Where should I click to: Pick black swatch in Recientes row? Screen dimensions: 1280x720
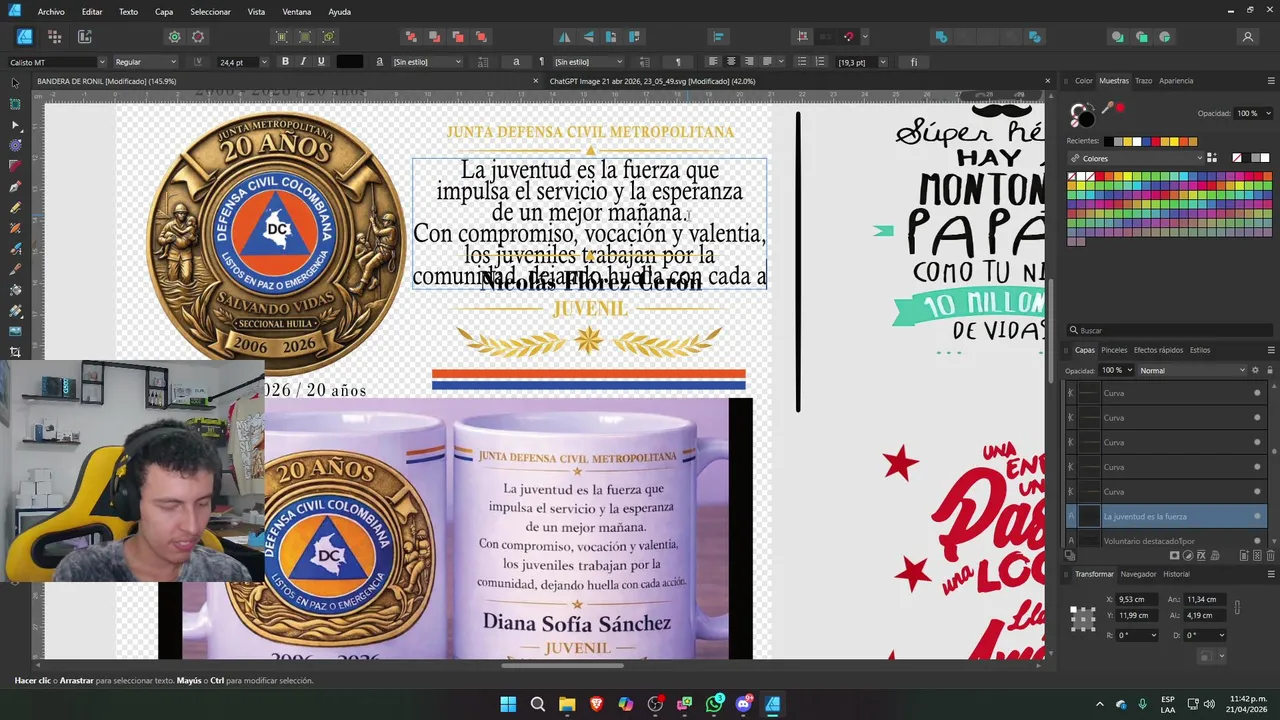(1109, 142)
